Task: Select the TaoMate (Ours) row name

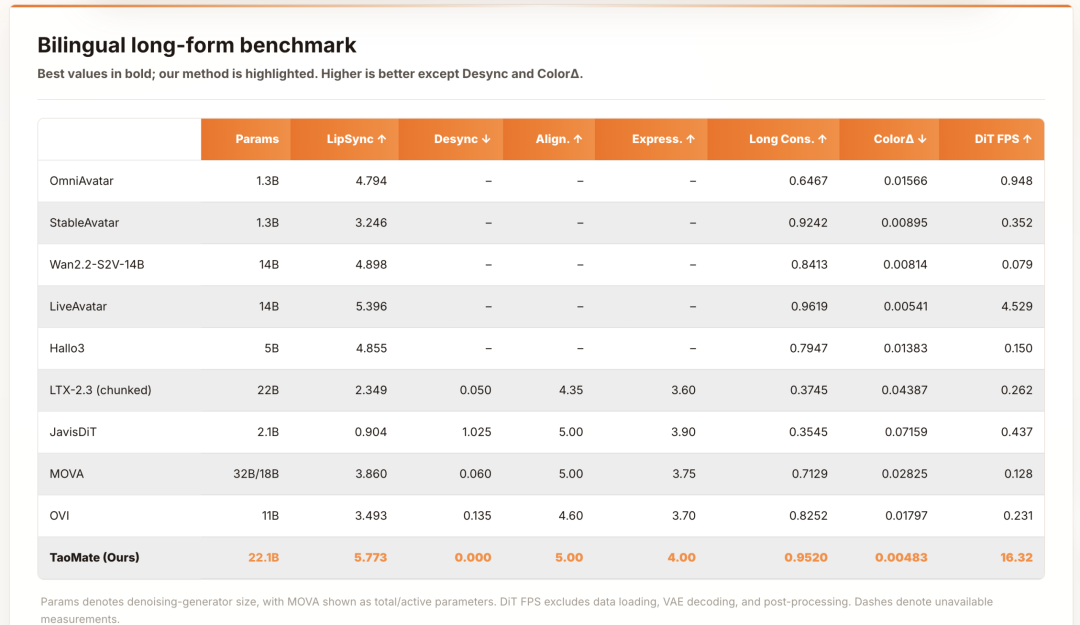Action: [x=94, y=557]
